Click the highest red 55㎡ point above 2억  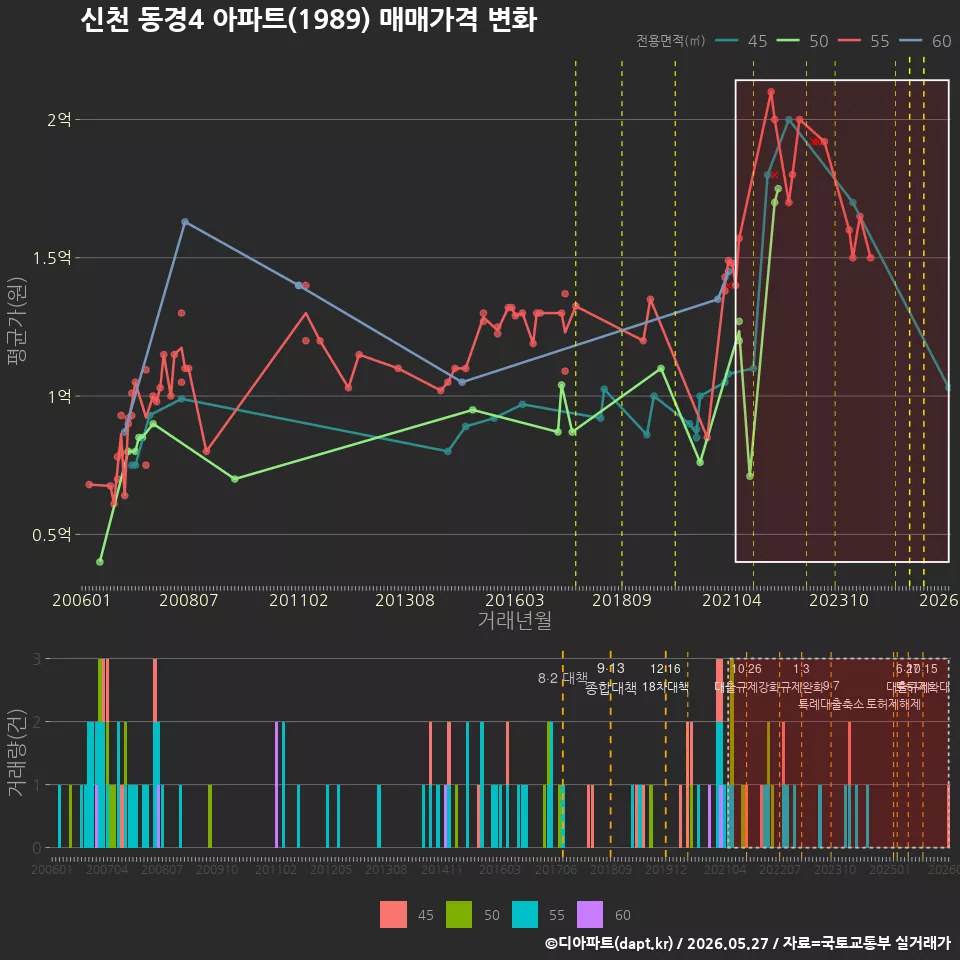pos(771,92)
